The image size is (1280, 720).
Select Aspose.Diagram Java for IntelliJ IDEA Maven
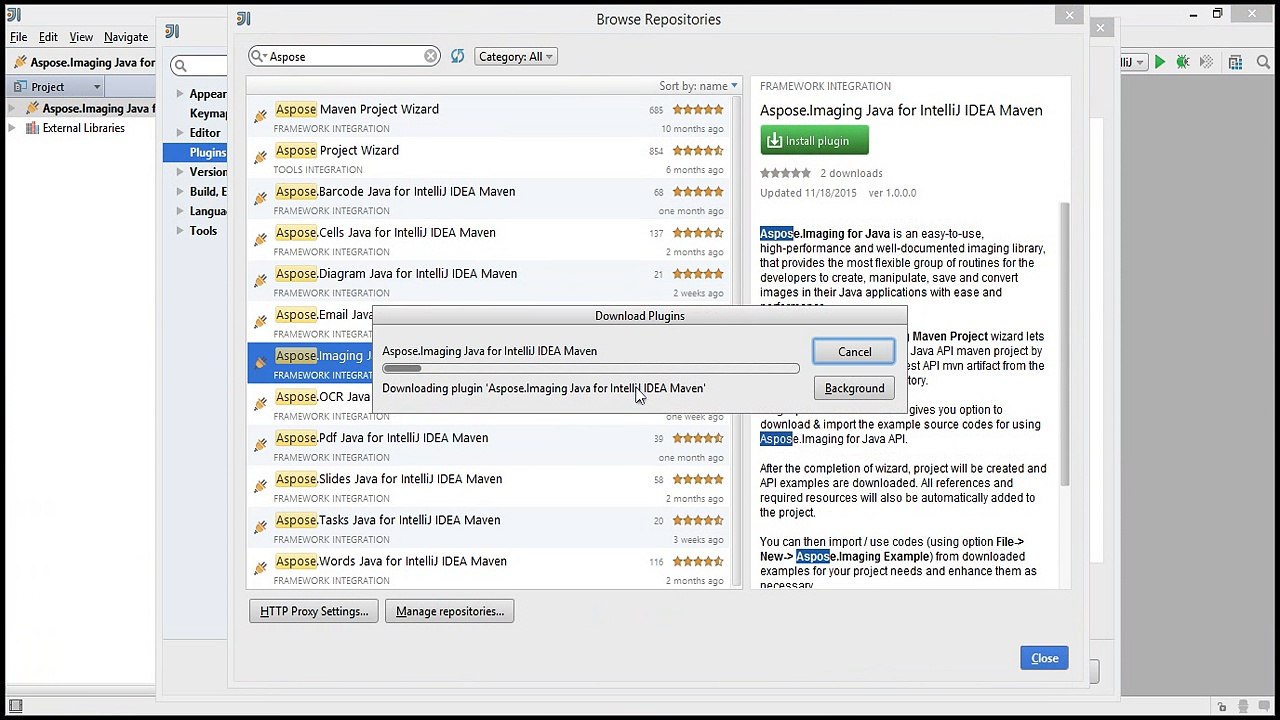click(488, 282)
